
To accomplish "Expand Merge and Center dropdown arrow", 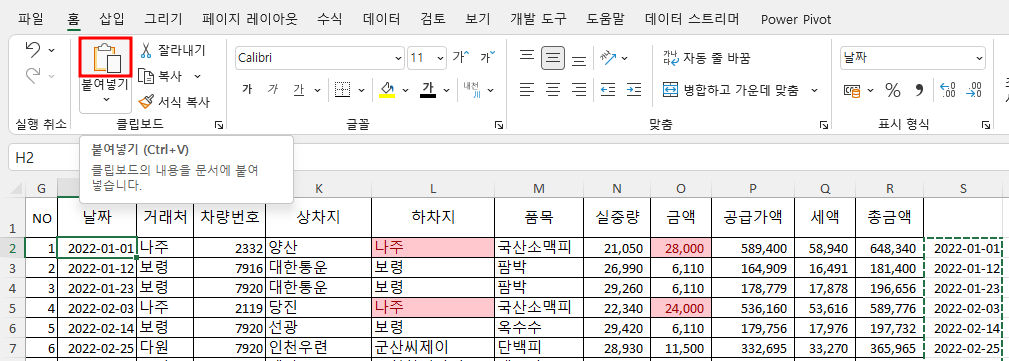I will [815, 90].
